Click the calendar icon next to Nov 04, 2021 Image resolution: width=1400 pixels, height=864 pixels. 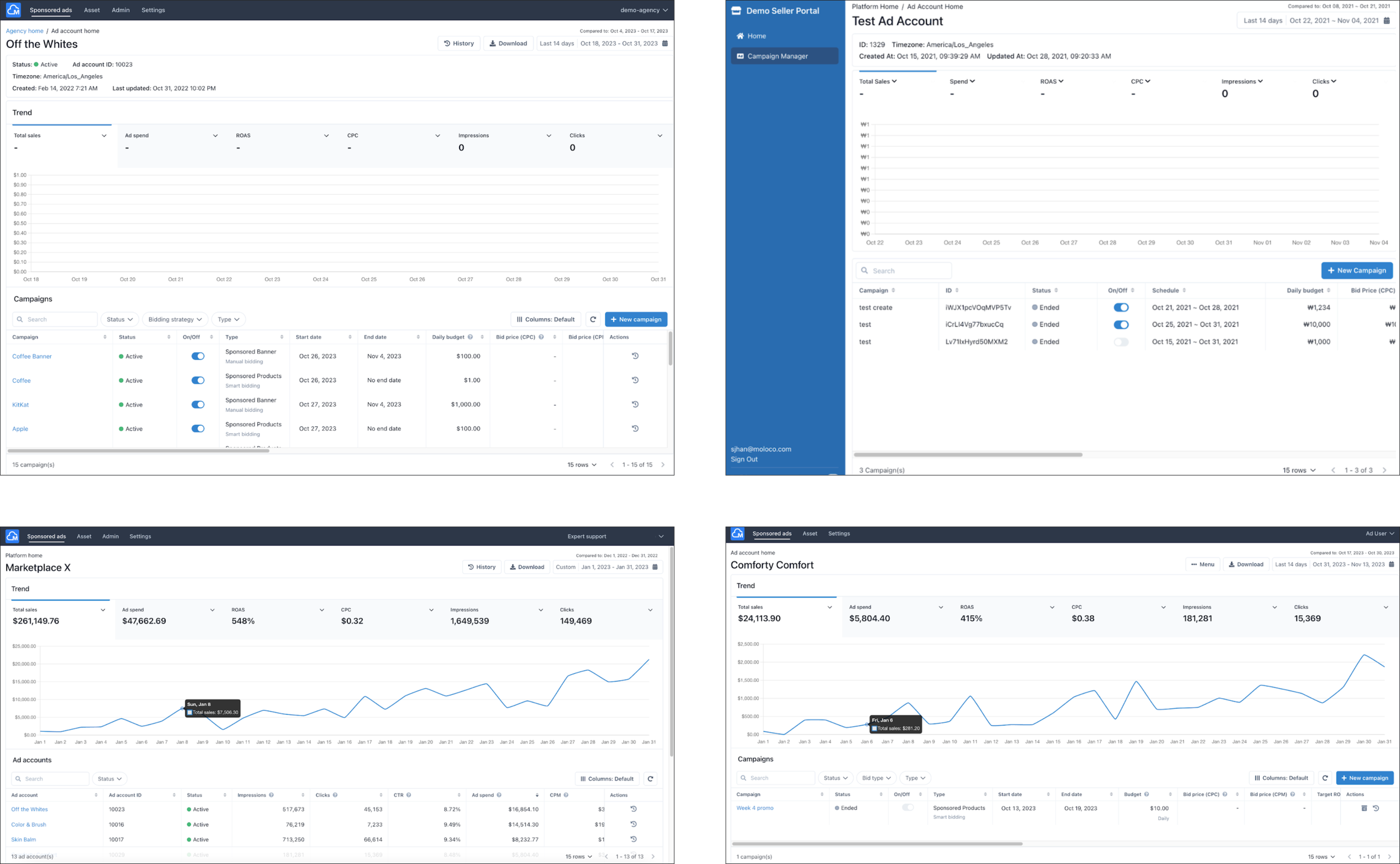click(1387, 21)
